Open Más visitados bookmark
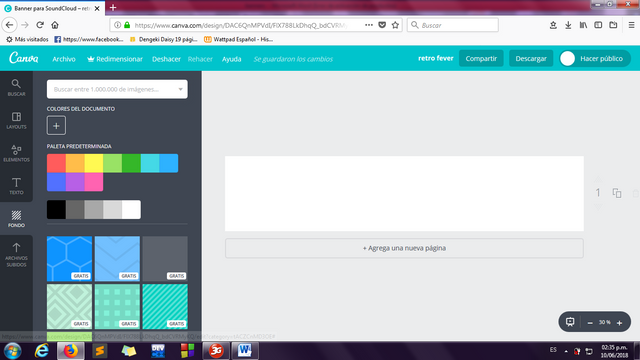The height and width of the screenshot is (360, 640). pyautogui.click(x=27, y=39)
